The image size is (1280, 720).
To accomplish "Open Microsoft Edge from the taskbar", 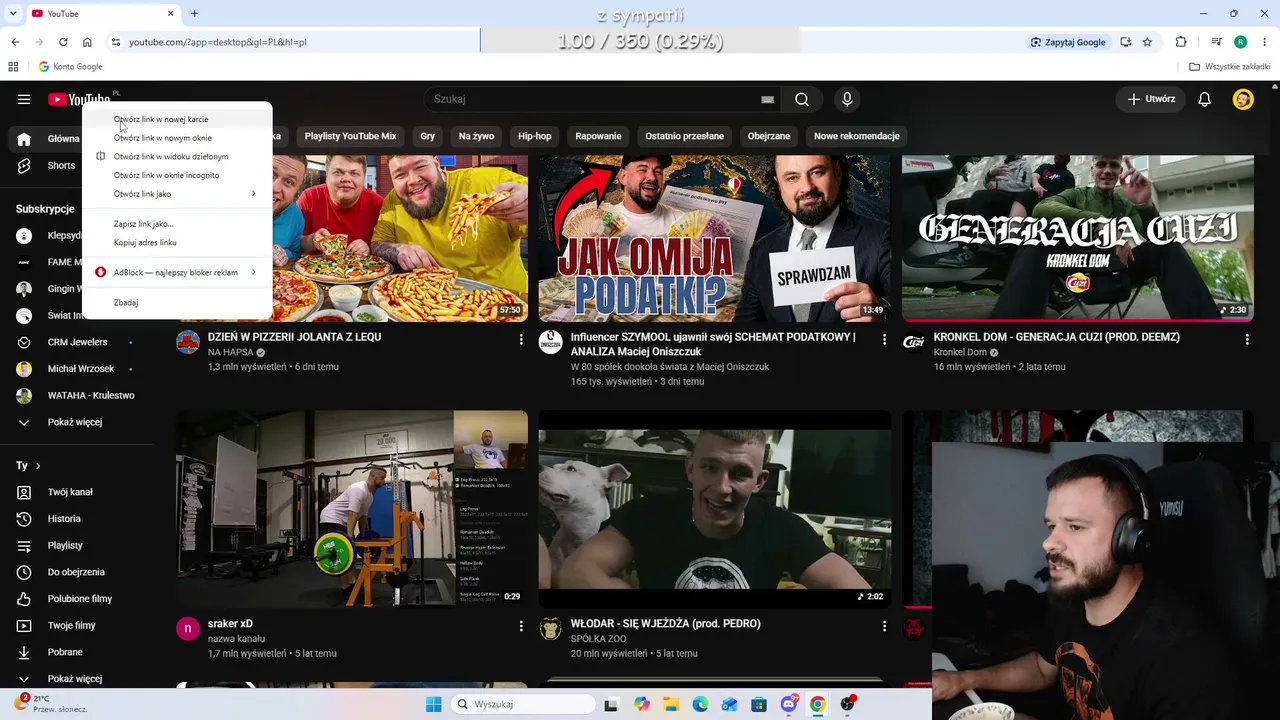I will click(700, 704).
